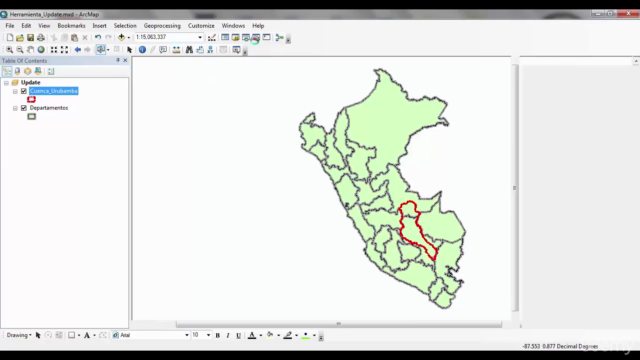
Task: Toggle Cuenca_Urubamba layer visibility checkbox
Action: 24,91
